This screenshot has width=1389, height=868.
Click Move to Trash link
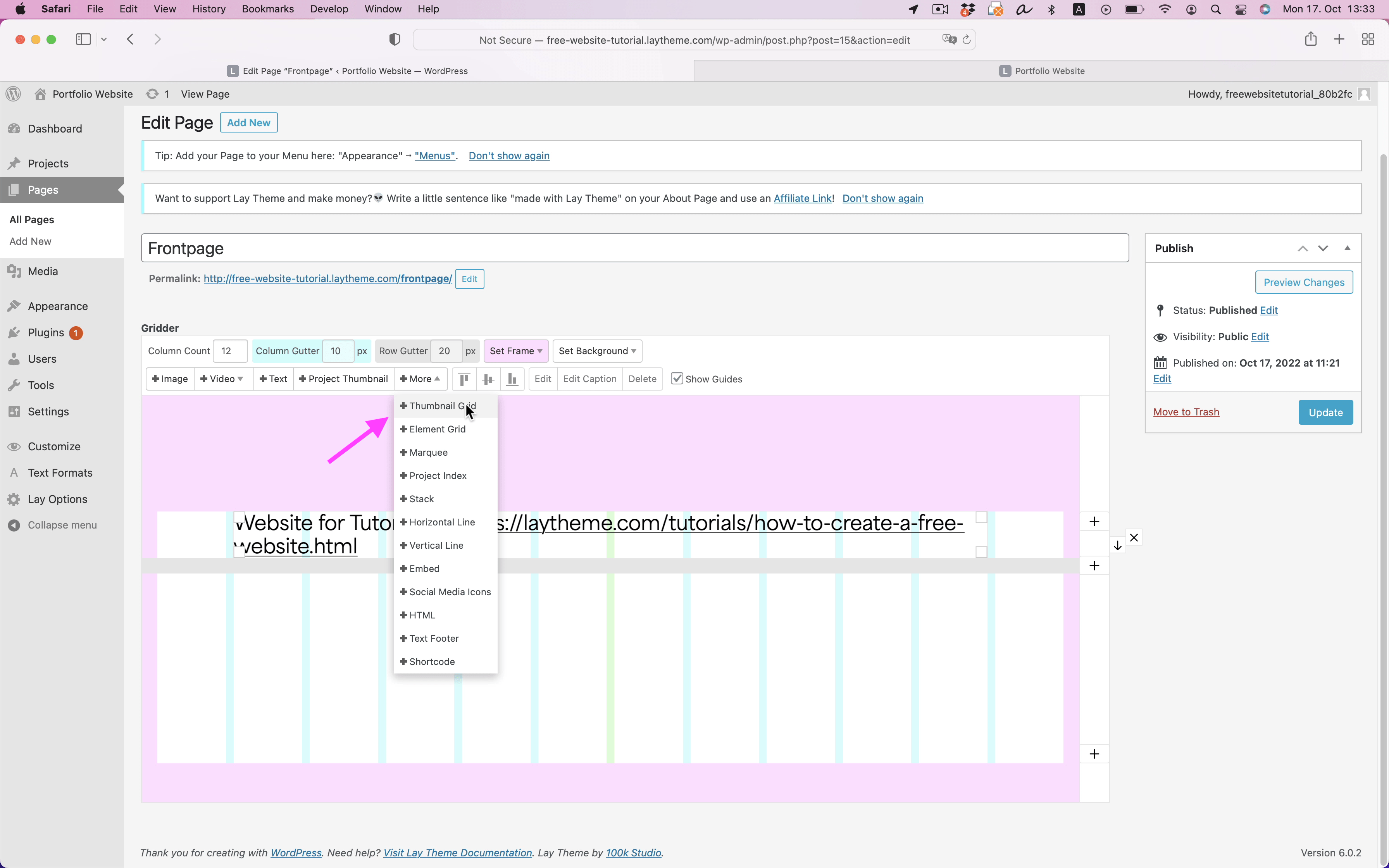coord(1186,412)
